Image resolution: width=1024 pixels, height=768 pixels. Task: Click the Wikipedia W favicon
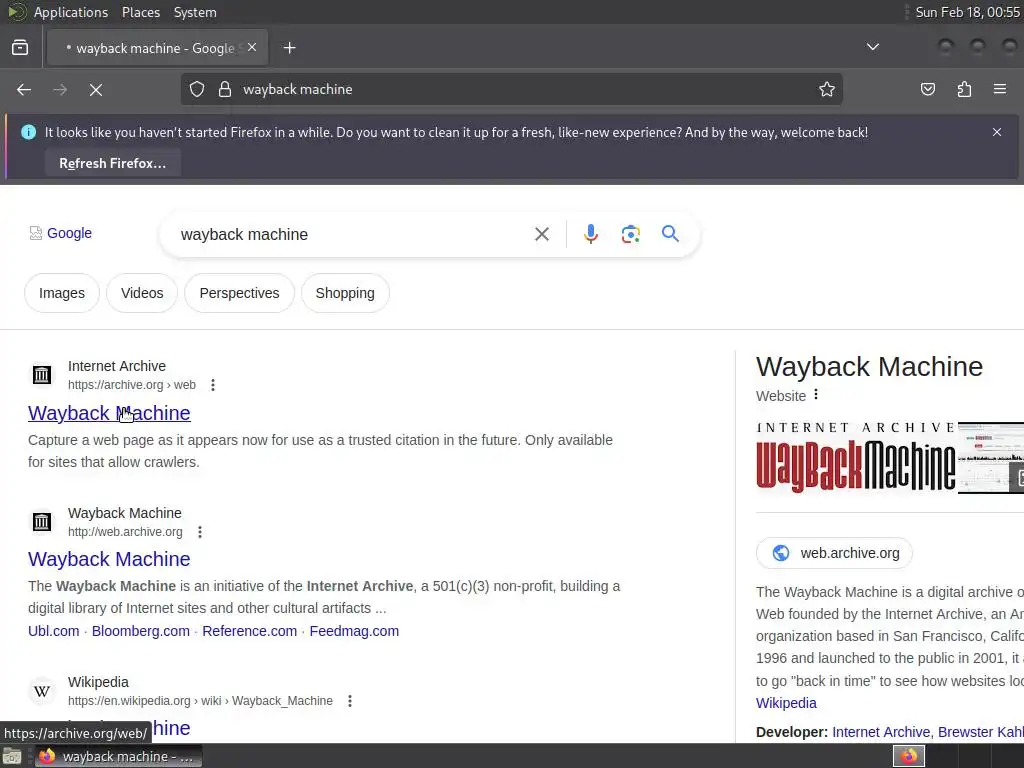[42, 691]
